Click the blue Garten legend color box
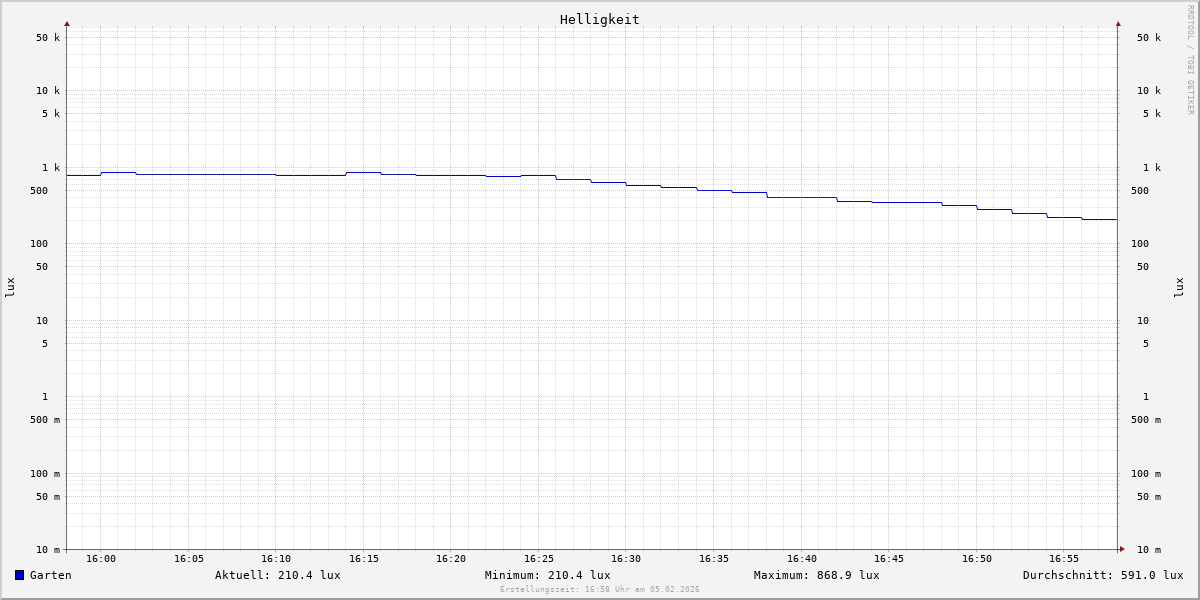1200x600 pixels. click(19, 575)
